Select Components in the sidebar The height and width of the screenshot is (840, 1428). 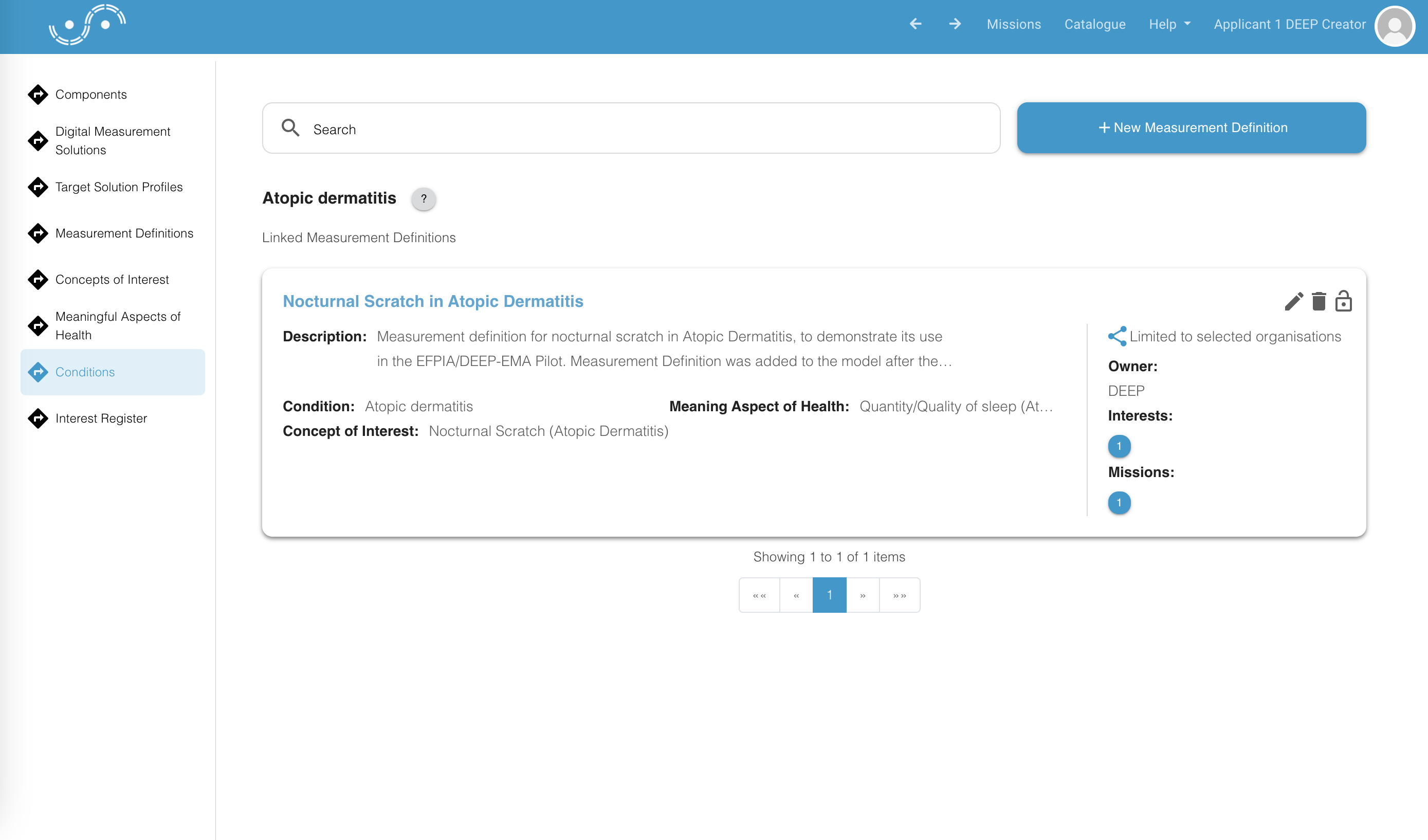coord(113,94)
